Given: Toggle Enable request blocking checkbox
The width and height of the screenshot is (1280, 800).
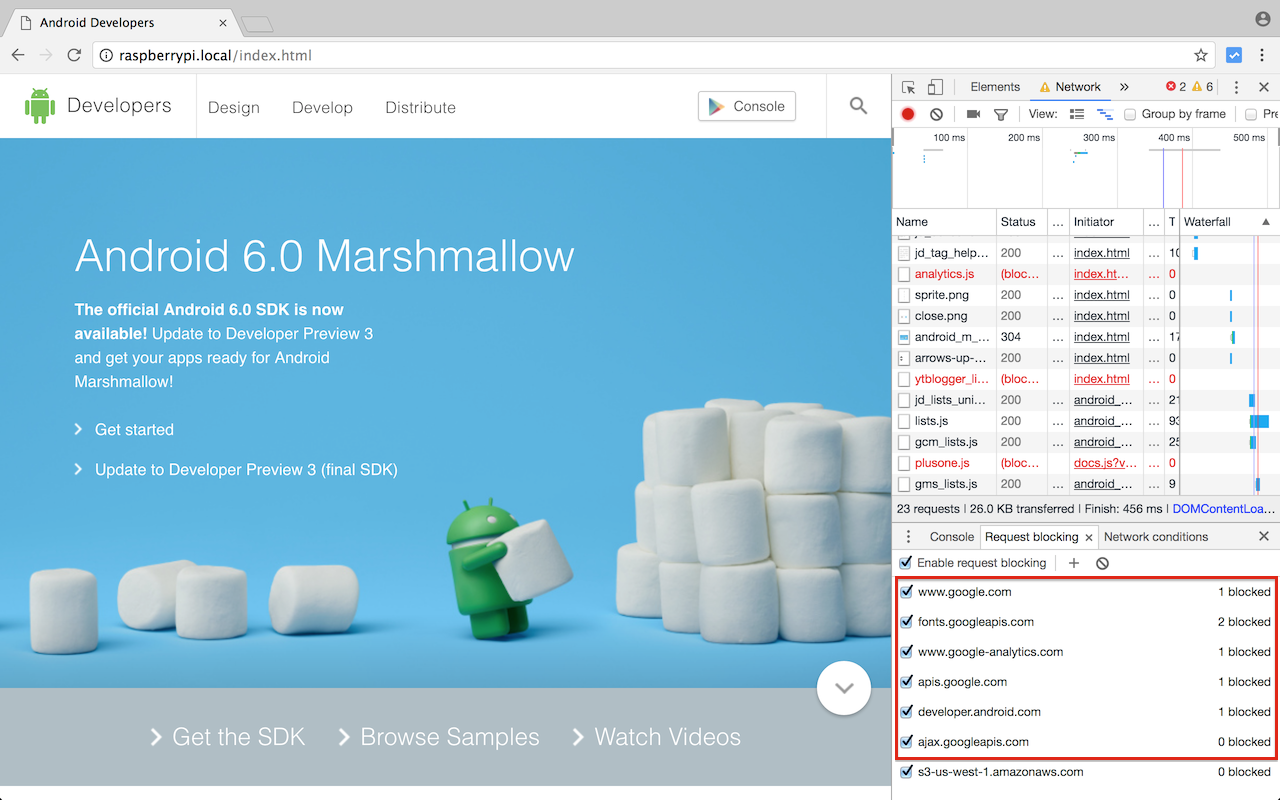Looking at the screenshot, I should 906,563.
